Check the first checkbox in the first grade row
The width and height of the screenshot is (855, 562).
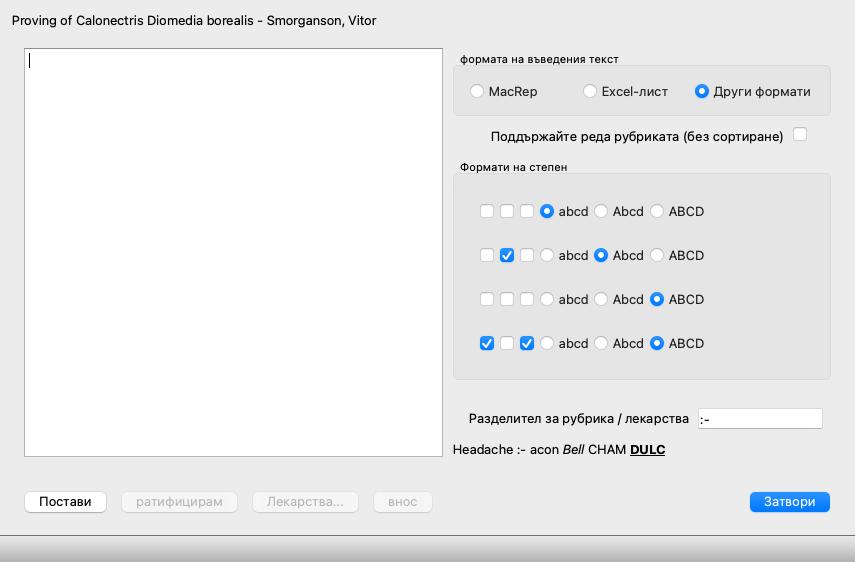click(x=487, y=211)
